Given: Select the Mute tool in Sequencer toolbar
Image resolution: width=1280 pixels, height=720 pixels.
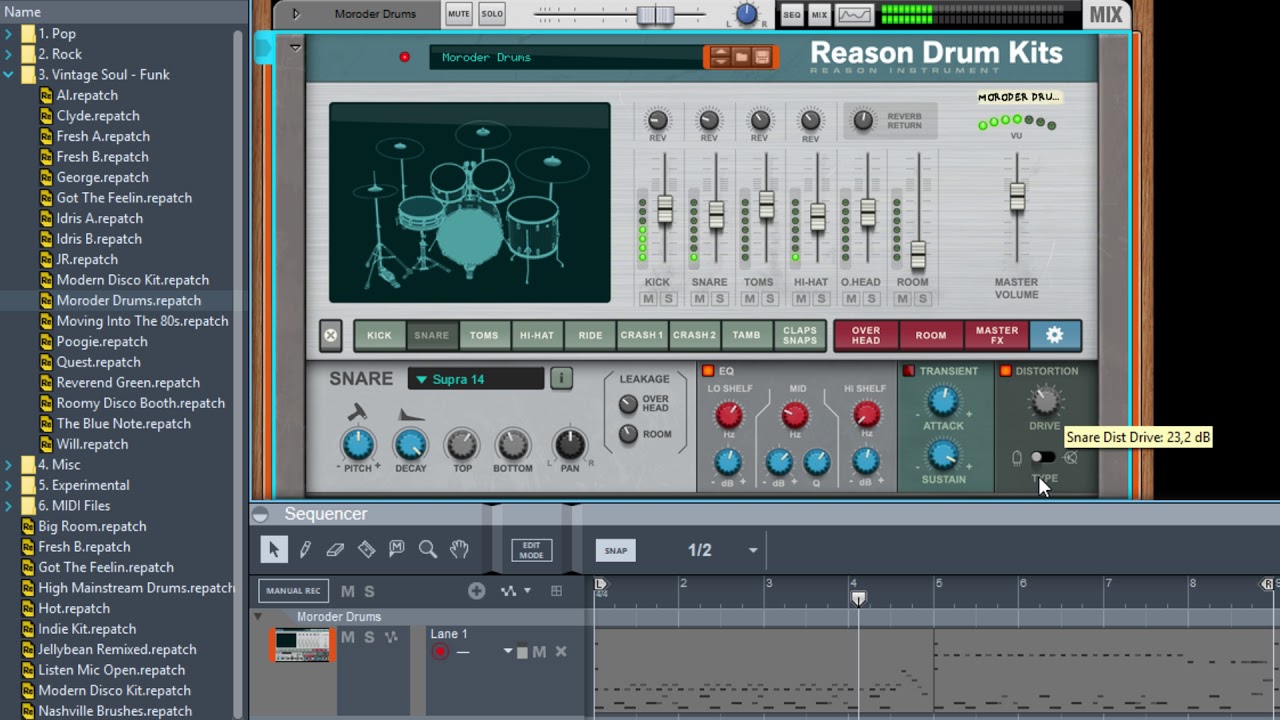Looking at the screenshot, I should (396, 549).
